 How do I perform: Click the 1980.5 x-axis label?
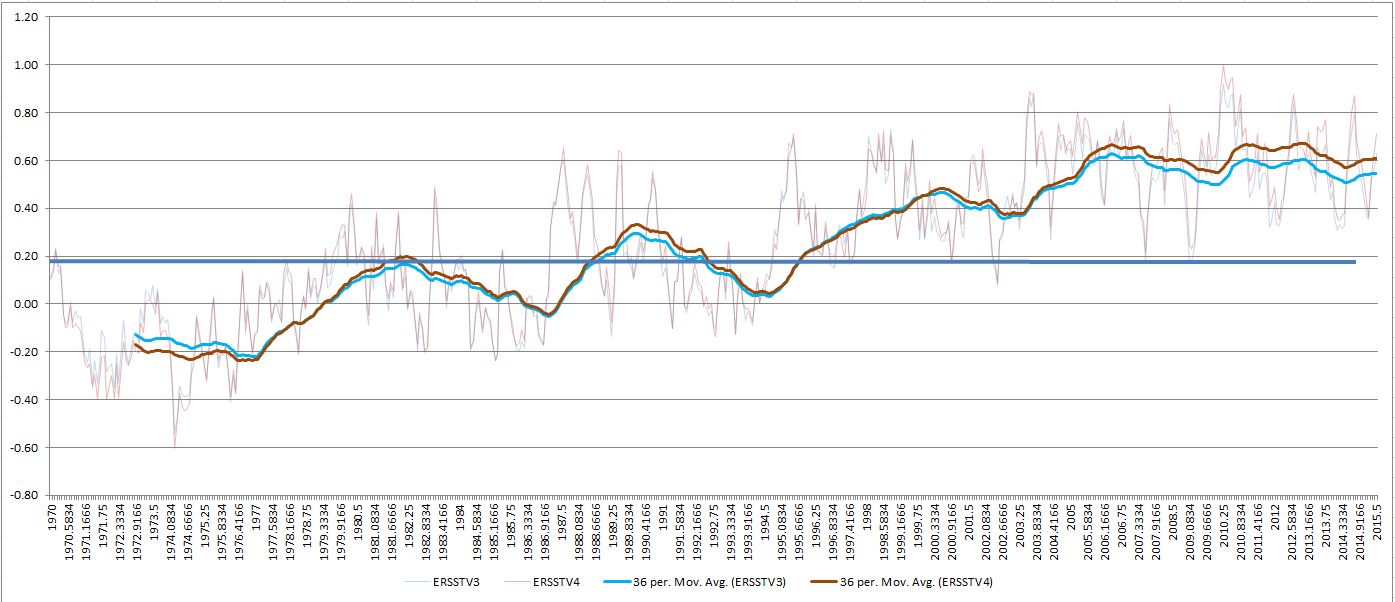(x=357, y=521)
